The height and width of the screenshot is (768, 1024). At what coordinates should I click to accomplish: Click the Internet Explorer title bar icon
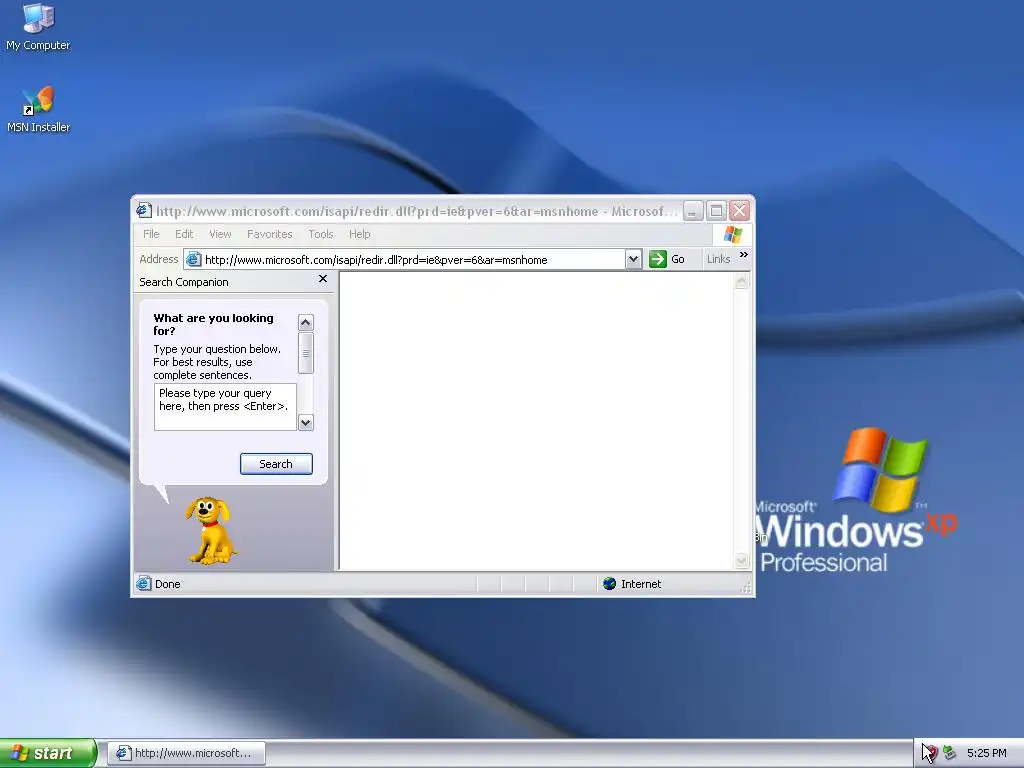pos(144,210)
